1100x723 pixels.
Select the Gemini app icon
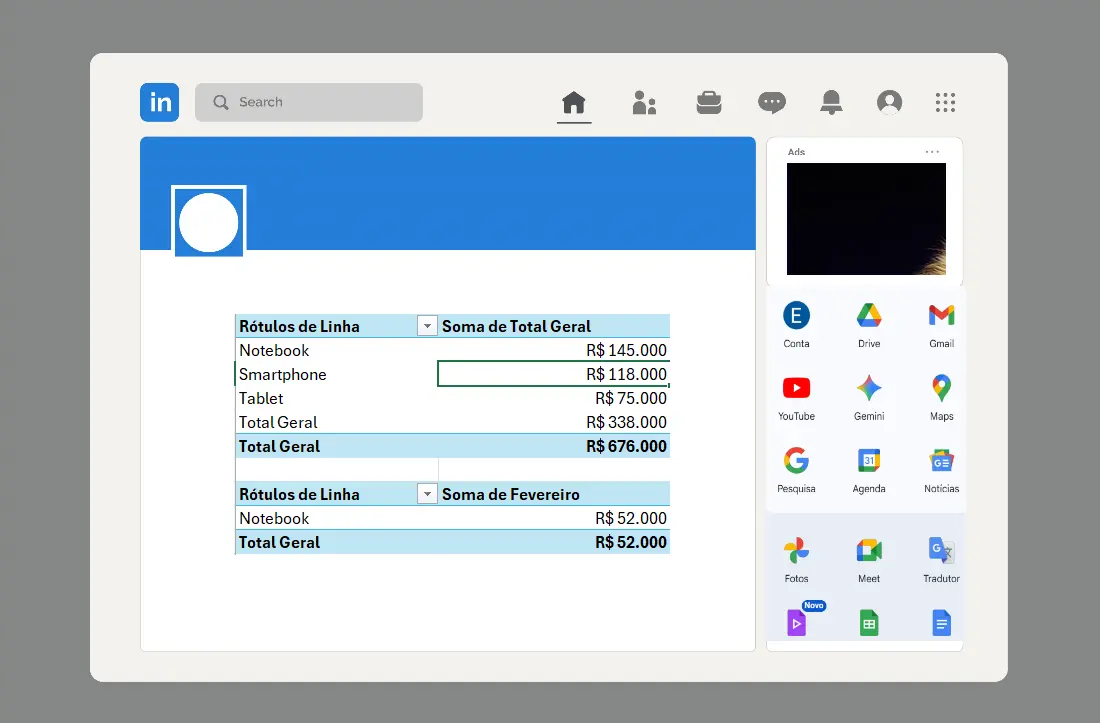[x=869, y=389]
